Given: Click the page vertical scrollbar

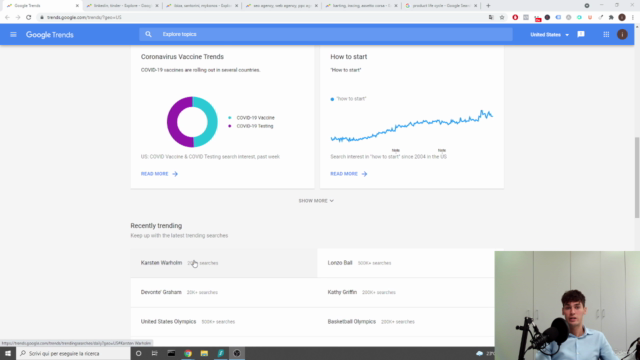Looking at the screenshot, I should (x=637, y=178).
